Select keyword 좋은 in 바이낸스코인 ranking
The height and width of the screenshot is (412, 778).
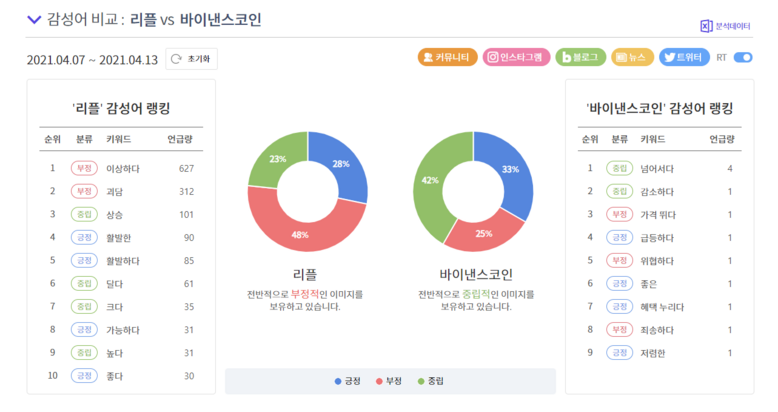coord(648,284)
